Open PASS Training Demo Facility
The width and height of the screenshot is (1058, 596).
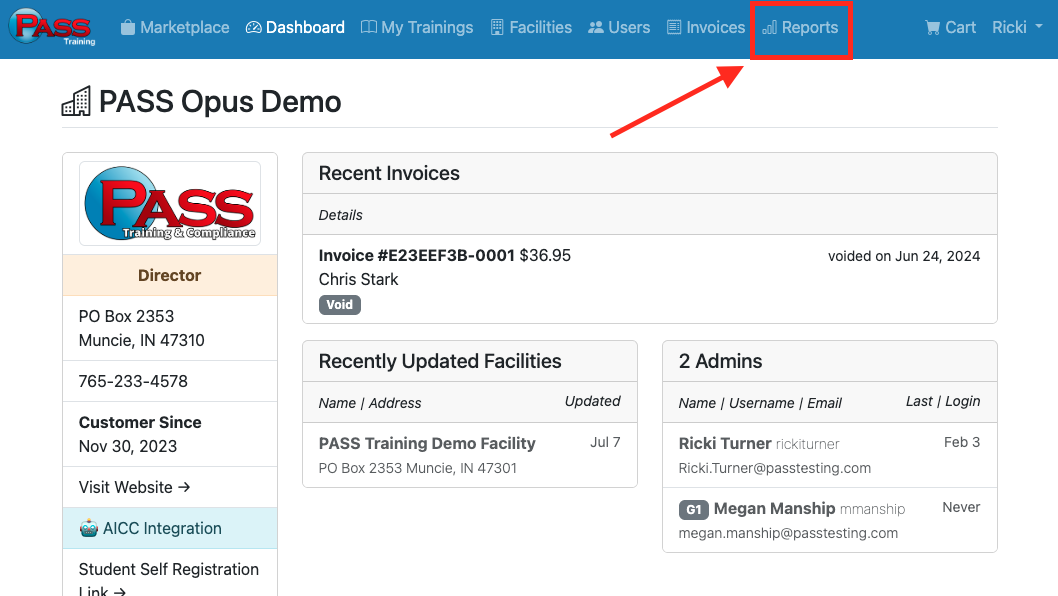[x=427, y=443]
